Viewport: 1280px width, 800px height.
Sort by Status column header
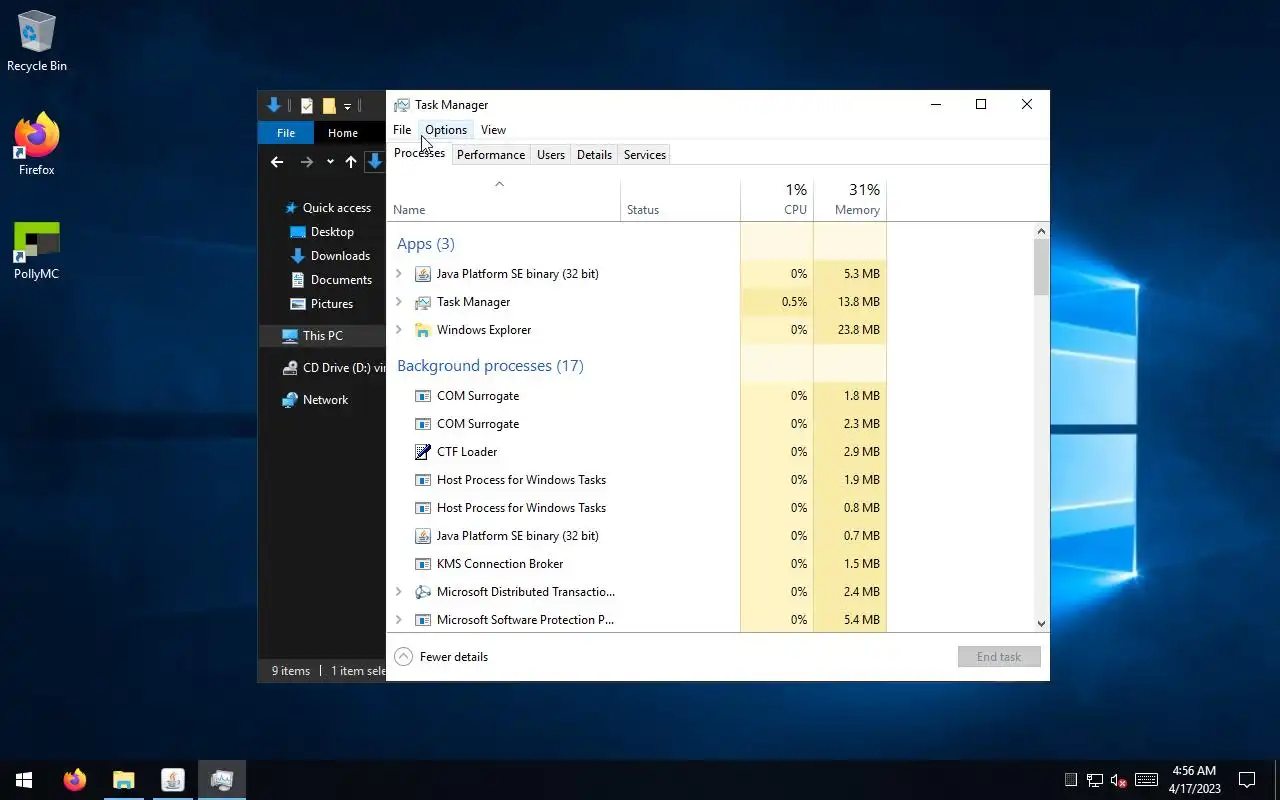coord(680,200)
